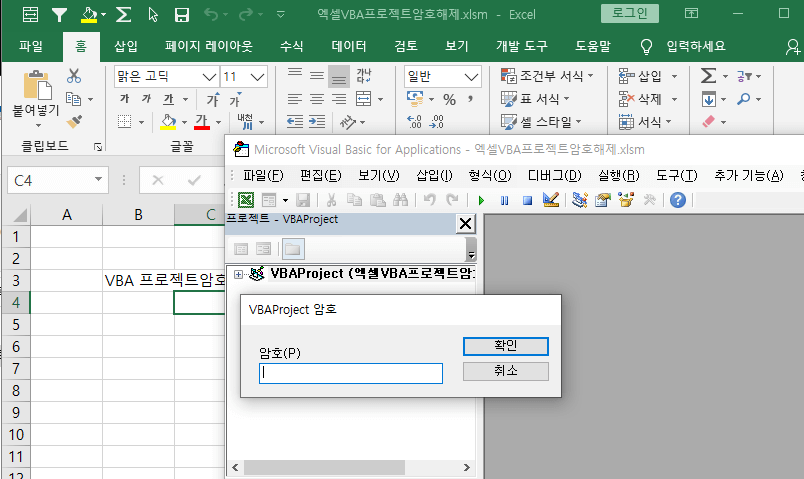Open the 개발 도구 ribbon tab
The image size is (804, 479).
tap(521, 47)
